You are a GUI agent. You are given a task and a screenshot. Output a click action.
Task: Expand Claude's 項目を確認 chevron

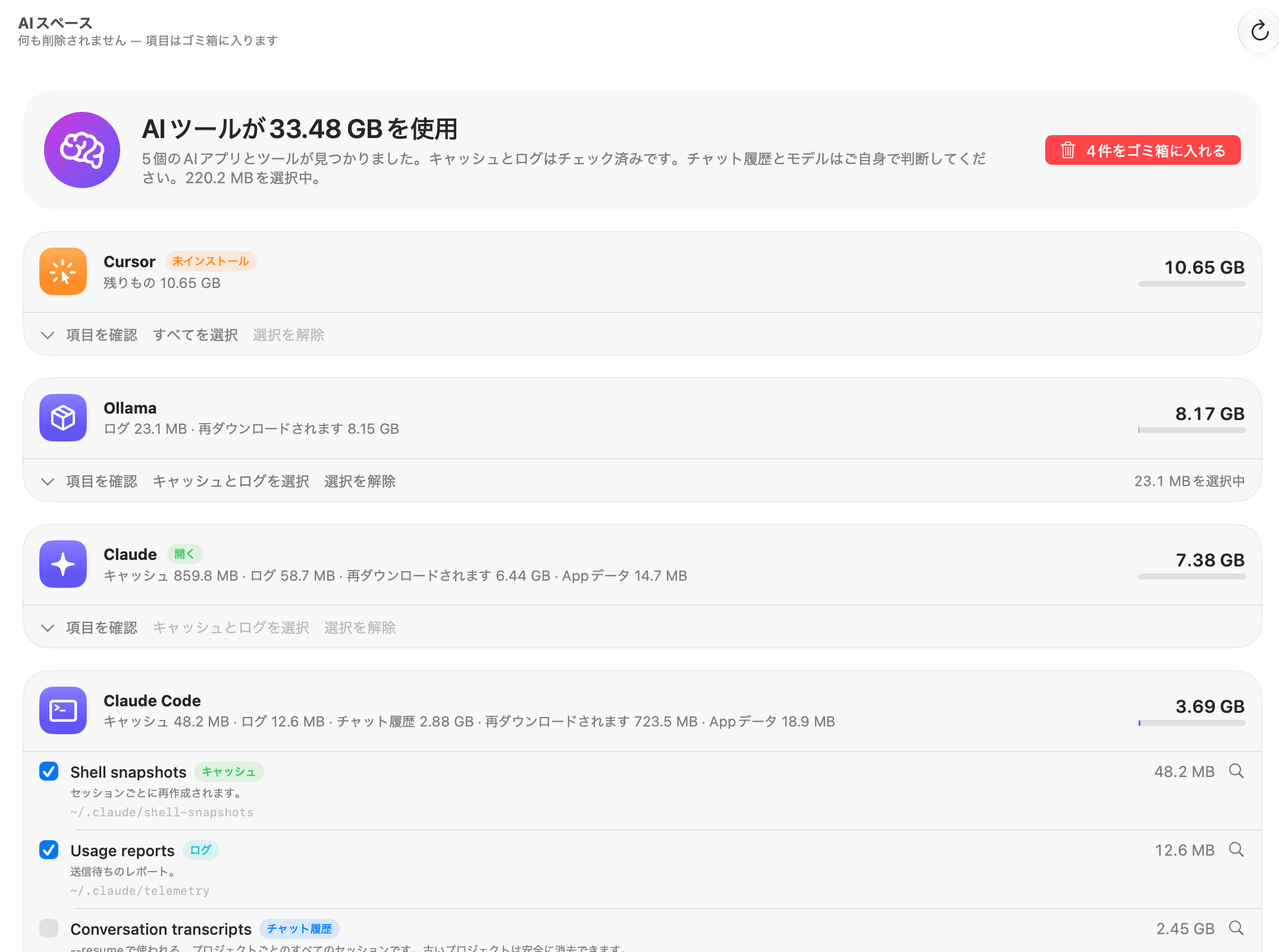48,628
